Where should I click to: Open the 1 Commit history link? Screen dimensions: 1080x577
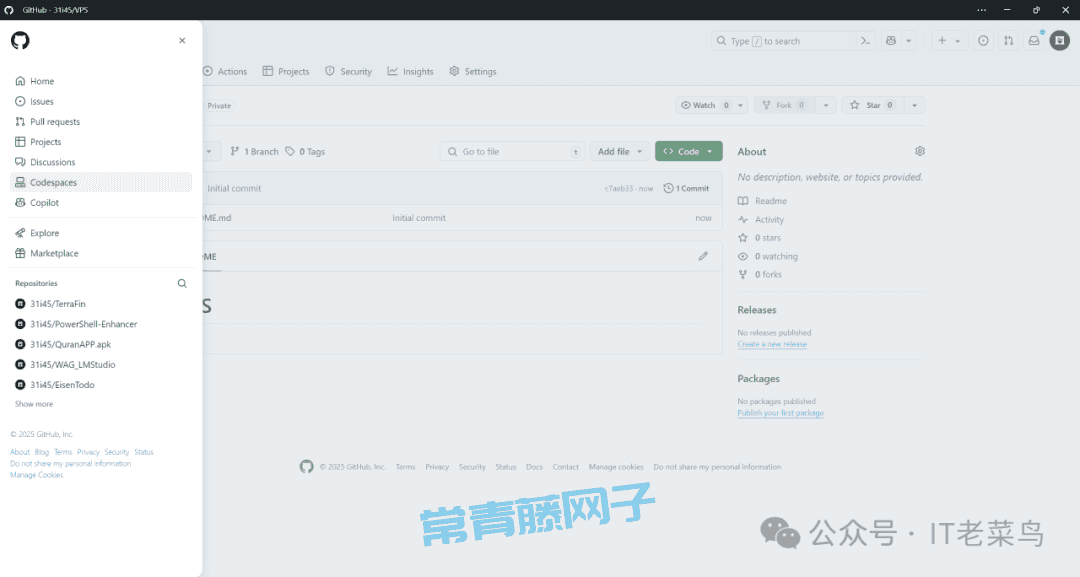(687, 189)
